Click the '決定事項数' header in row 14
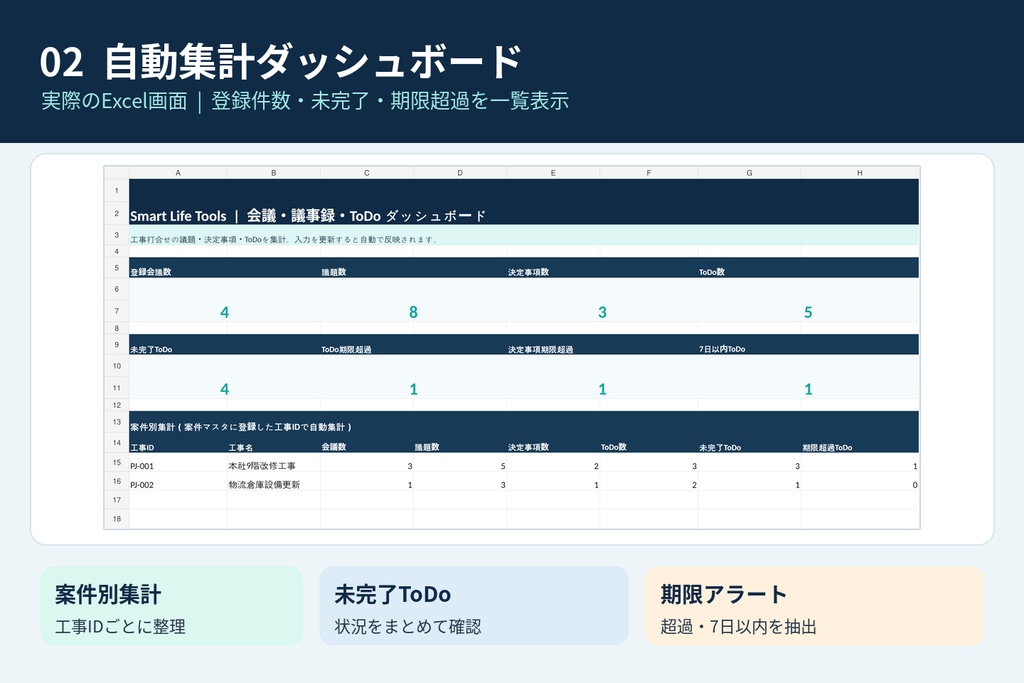The width and height of the screenshot is (1024, 683). (x=528, y=447)
